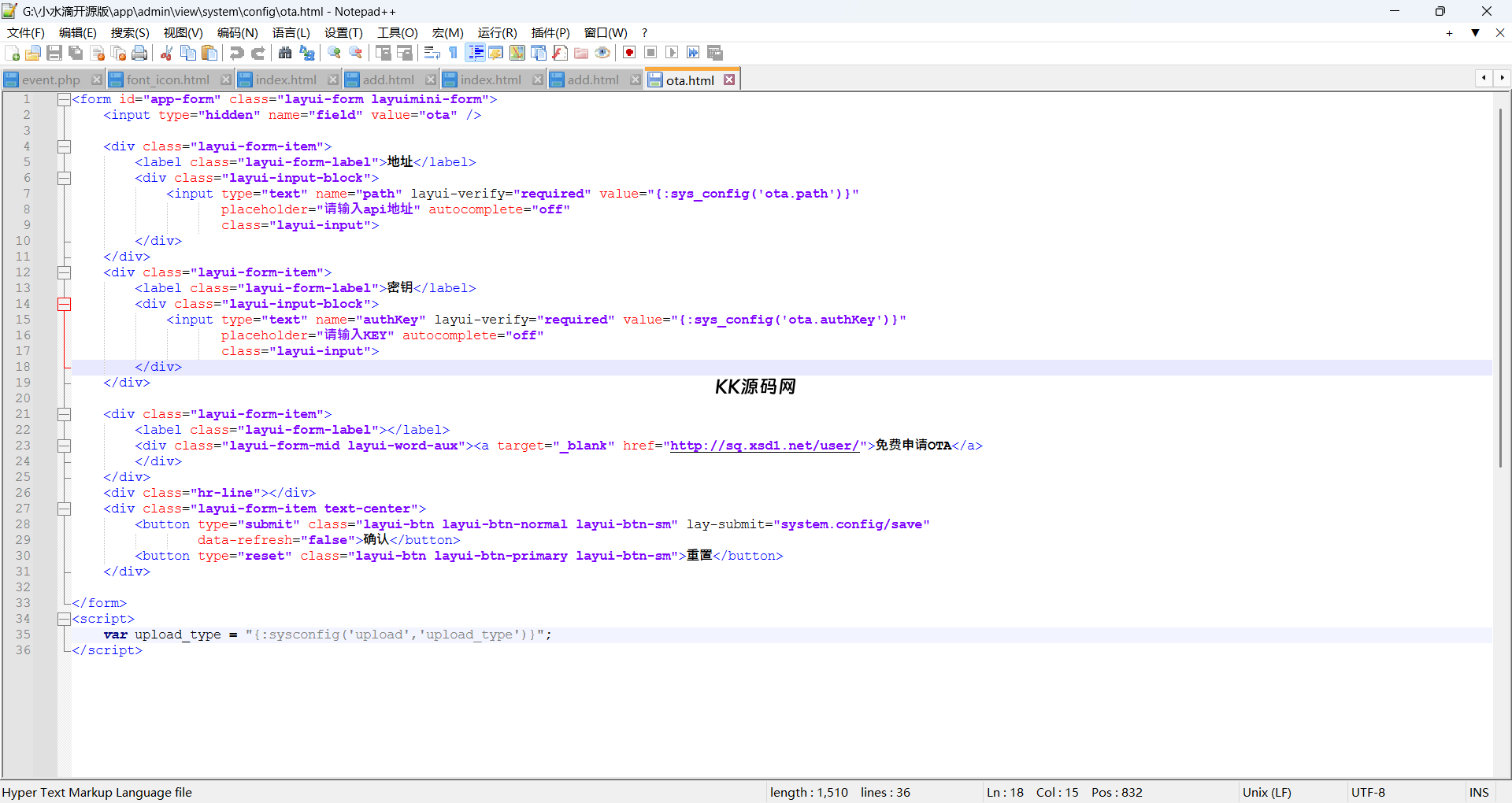Click the Undo arrow icon

point(236,53)
